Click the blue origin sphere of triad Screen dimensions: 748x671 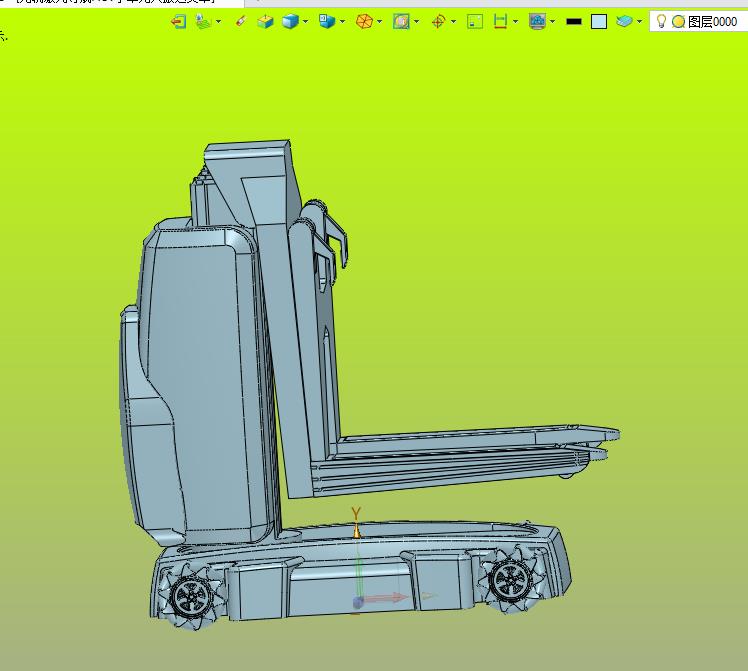[x=358, y=602]
